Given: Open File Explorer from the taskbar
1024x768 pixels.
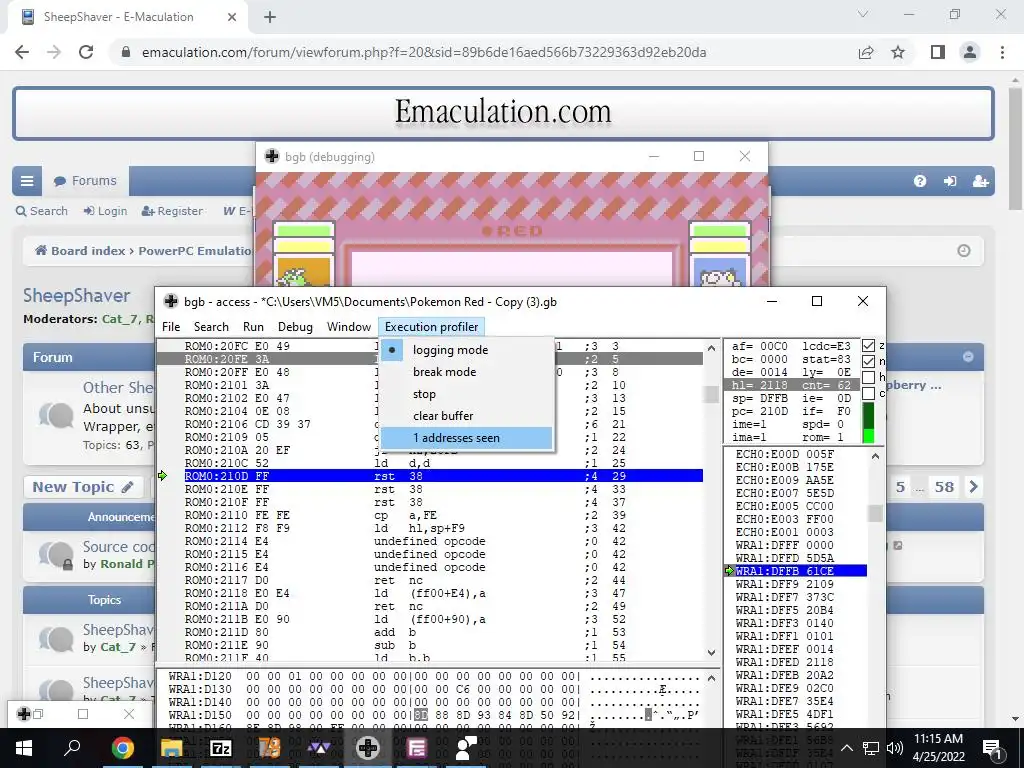Looking at the screenshot, I should tap(171, 748).
